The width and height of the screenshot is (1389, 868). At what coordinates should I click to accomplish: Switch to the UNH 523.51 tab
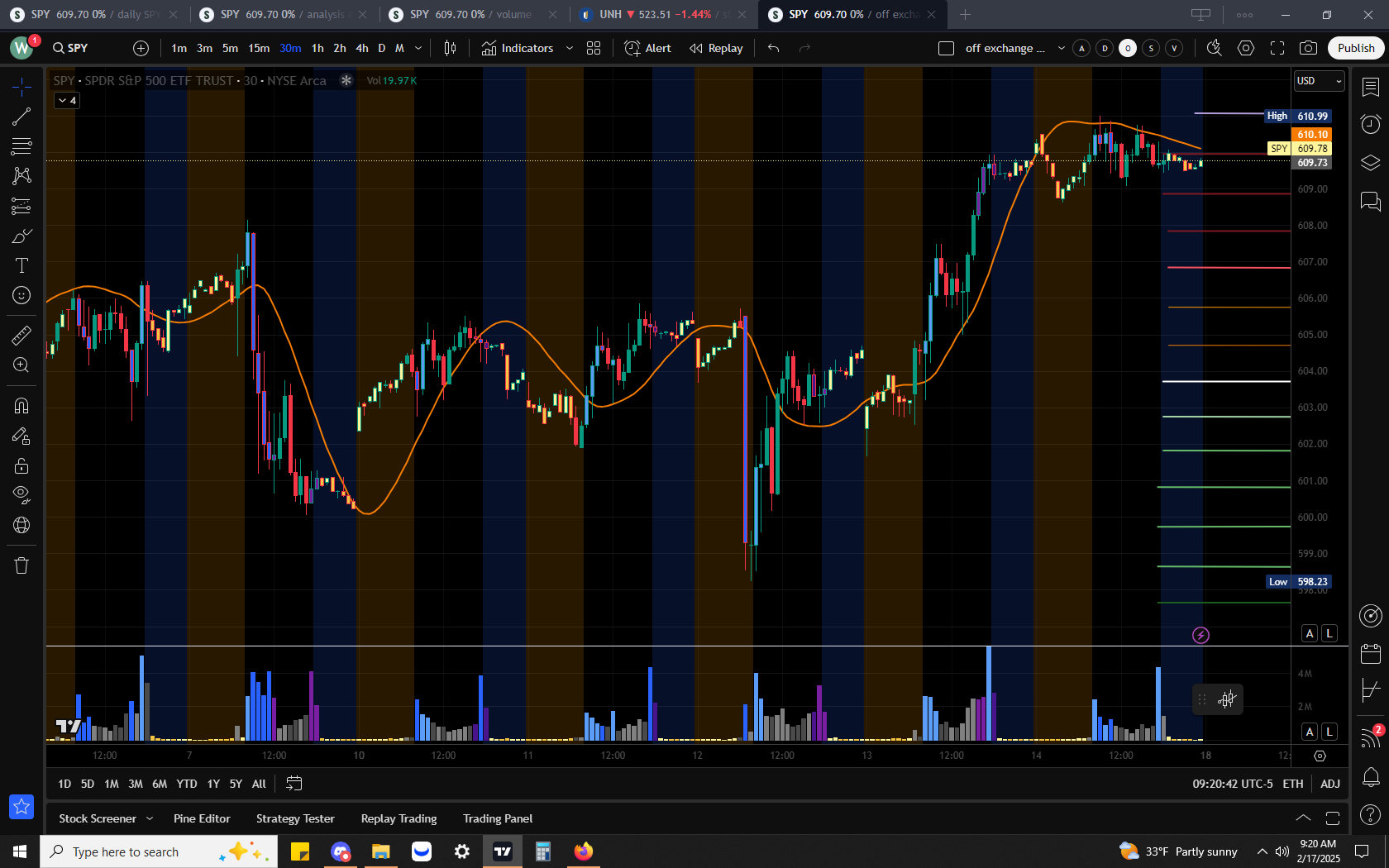(664, 14)
